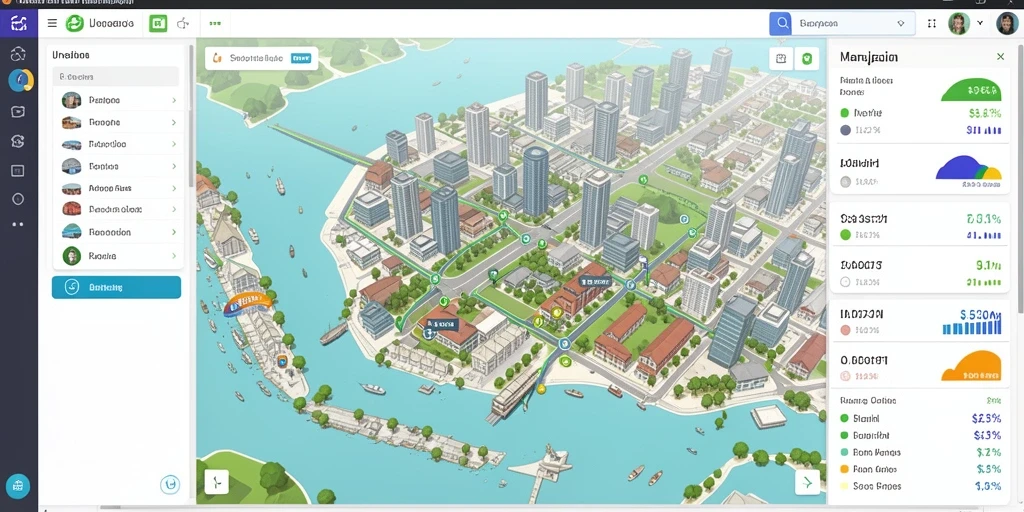Click the green shield icon above the map
The width and height of the screenshot is (1024, 512).
808,59
